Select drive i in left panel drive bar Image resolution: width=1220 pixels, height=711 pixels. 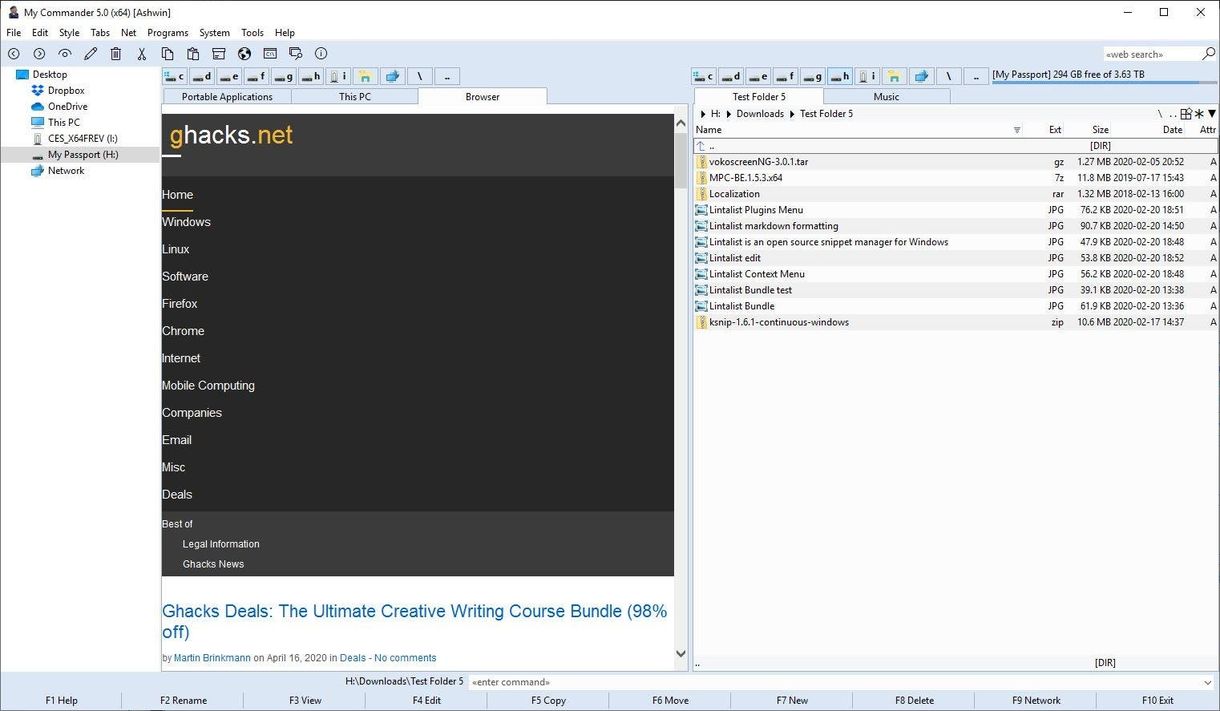[339, 76]
